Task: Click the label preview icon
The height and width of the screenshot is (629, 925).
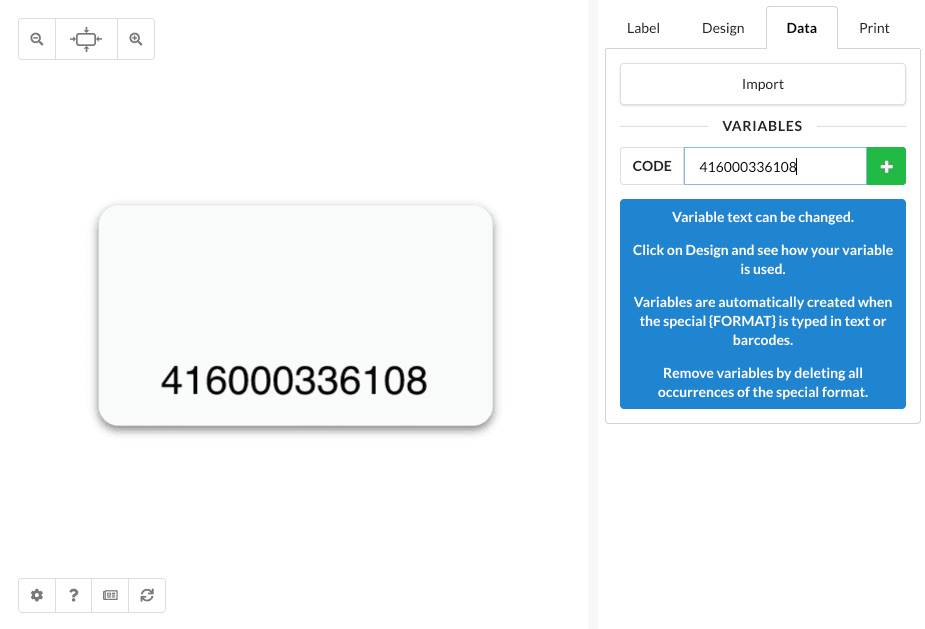Action: point(110,595)
